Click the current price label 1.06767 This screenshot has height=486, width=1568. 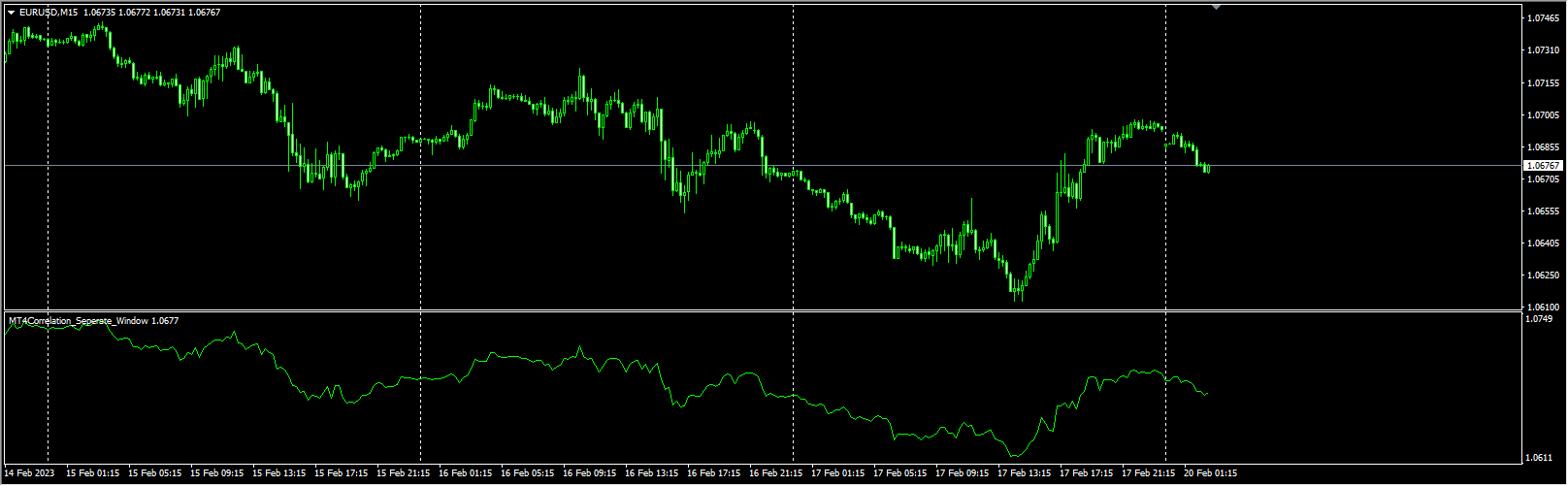coord(1542,166)
